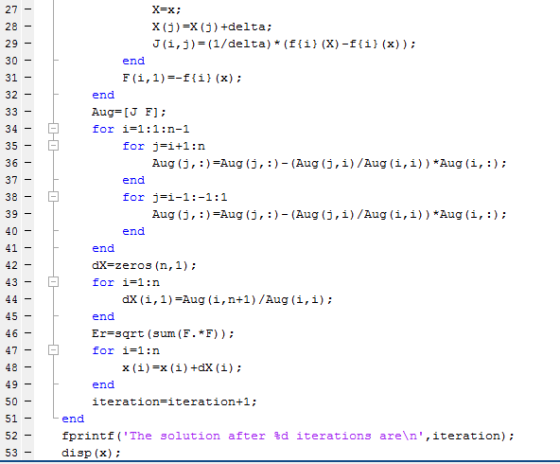The image size is (560, 464).
Task: Click line number 47 in the gutter
Action: 11,350
